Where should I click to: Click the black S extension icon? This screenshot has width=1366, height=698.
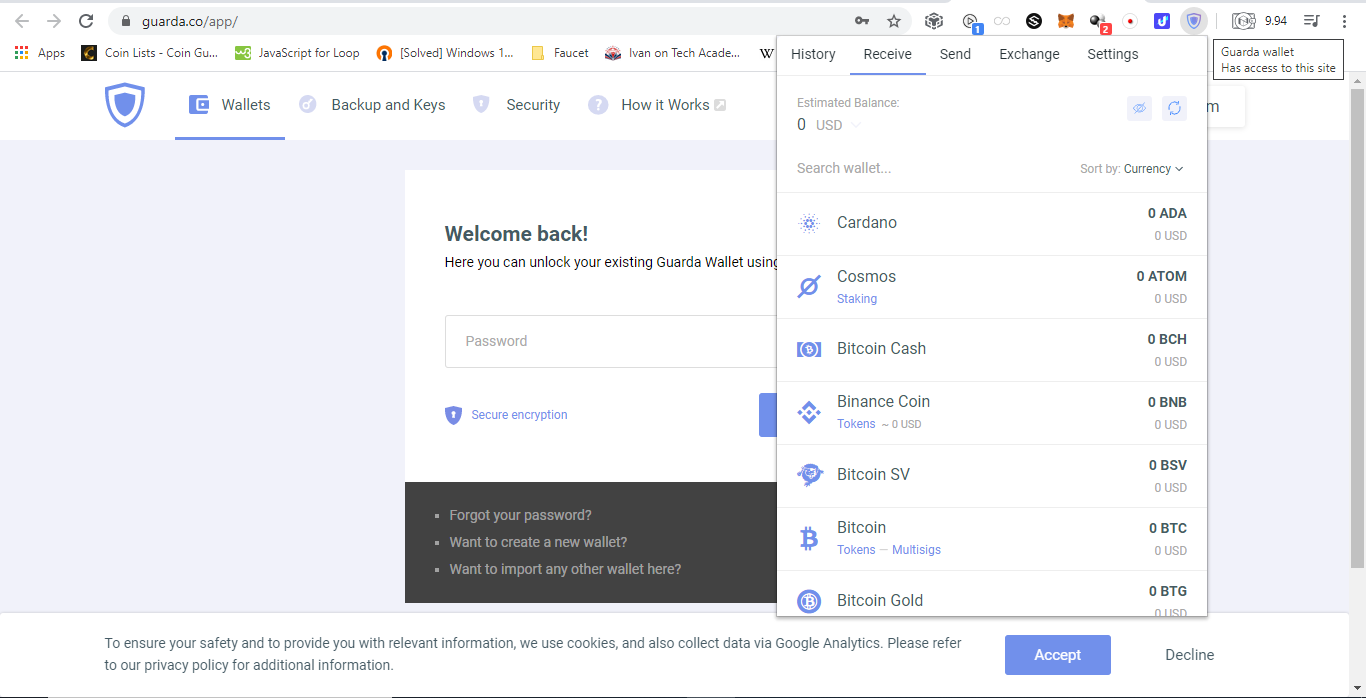1034,21
